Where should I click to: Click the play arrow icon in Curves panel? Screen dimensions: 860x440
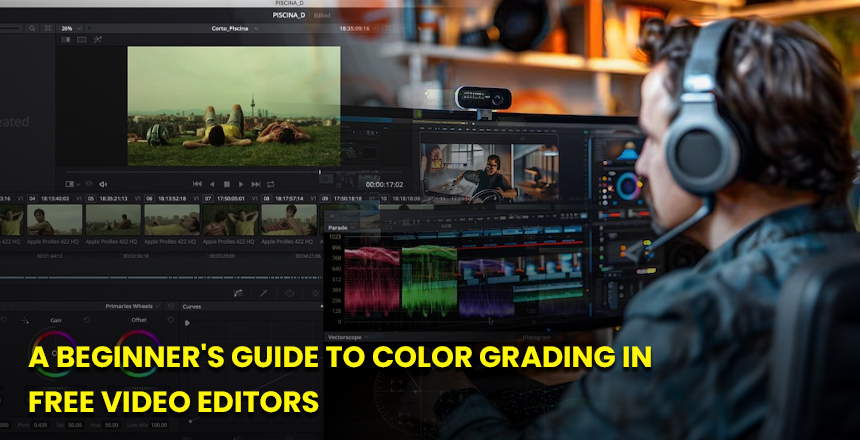(x=187, y=323)
